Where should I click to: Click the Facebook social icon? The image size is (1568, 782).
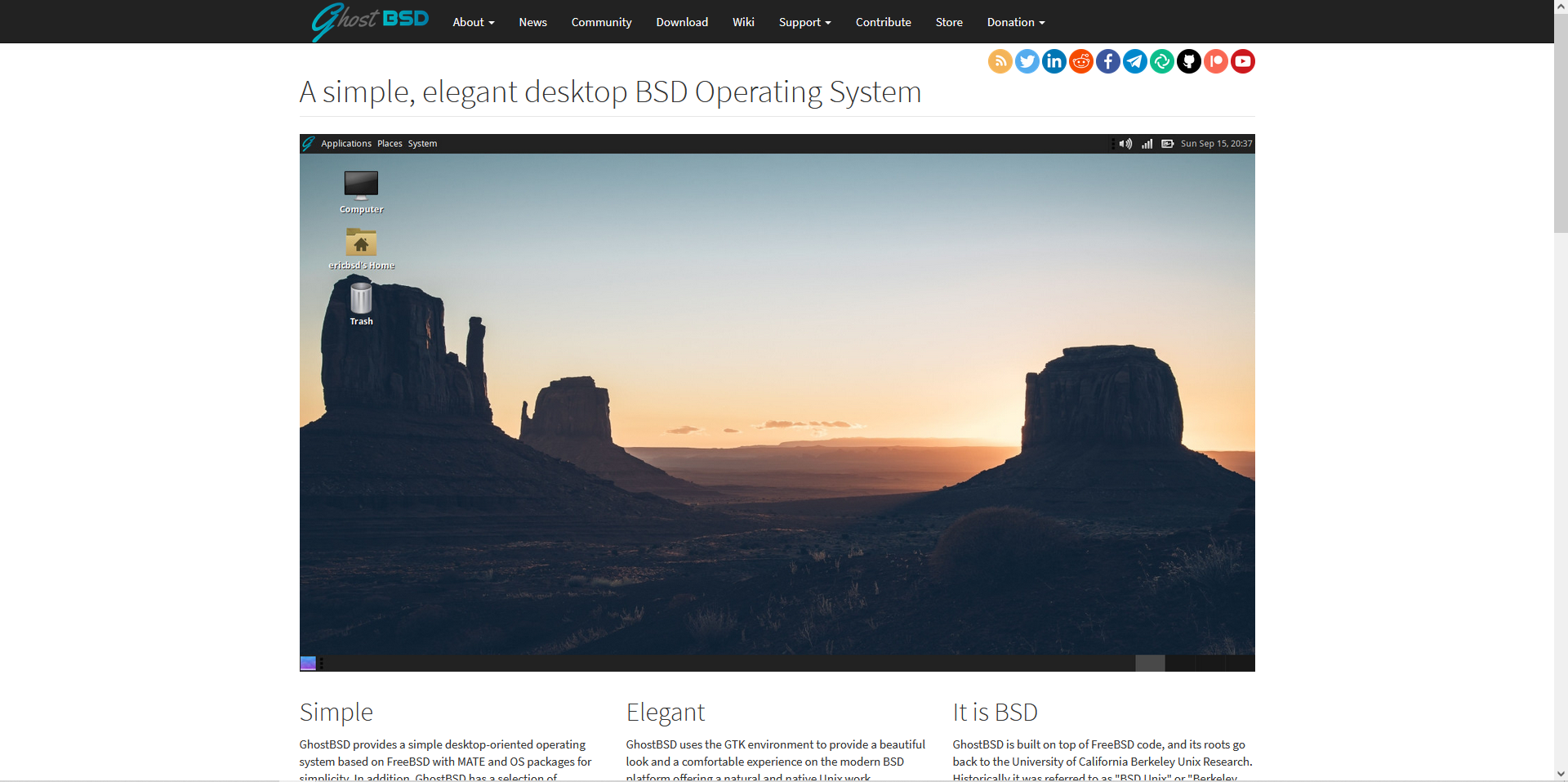pyautogui.click(x=1108, y=61)
